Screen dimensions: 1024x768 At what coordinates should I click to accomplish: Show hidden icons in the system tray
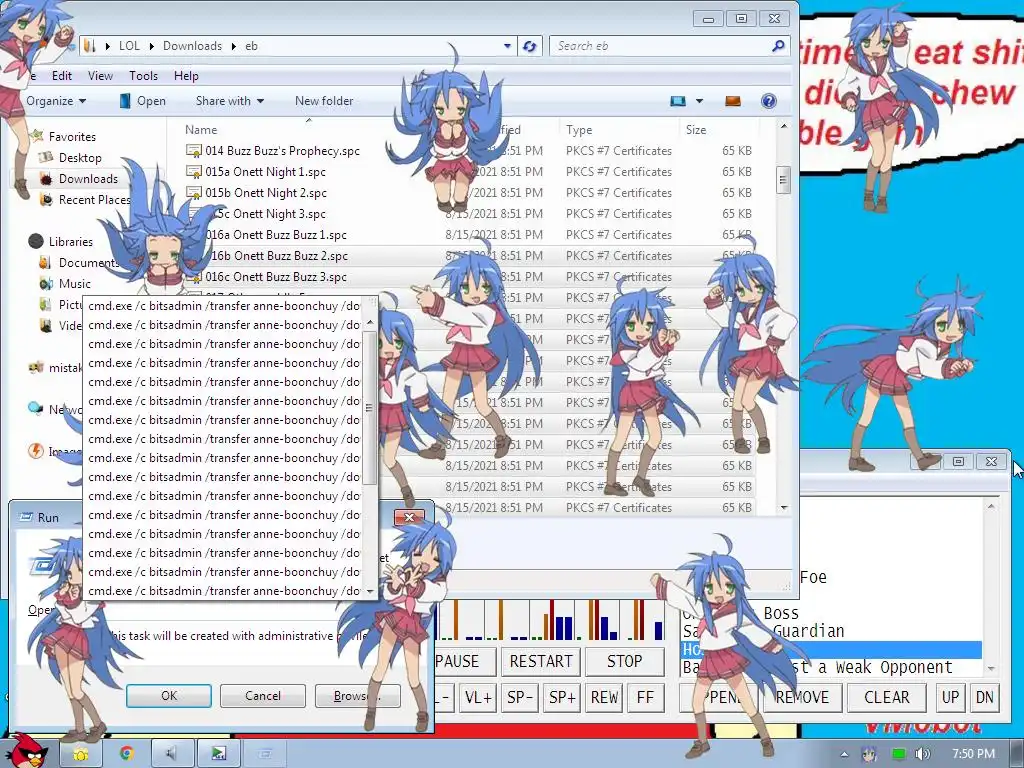(x=844, y=754)
